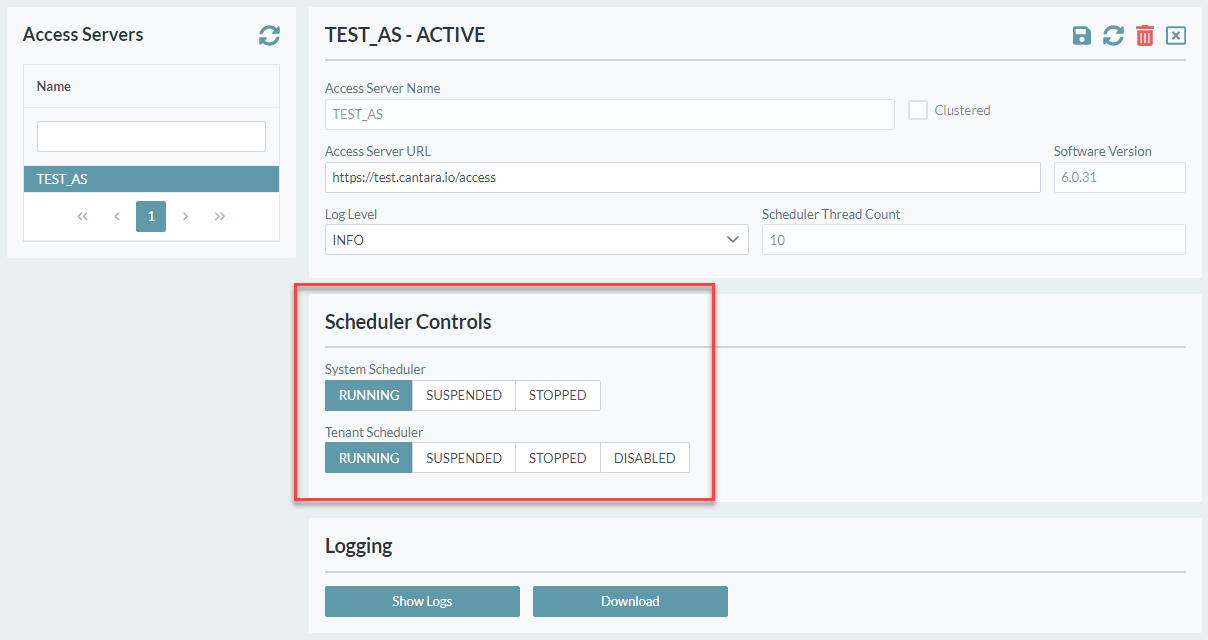Go to first page of servers
This screenshot has height=640, width=1208.
pos(83,216)
